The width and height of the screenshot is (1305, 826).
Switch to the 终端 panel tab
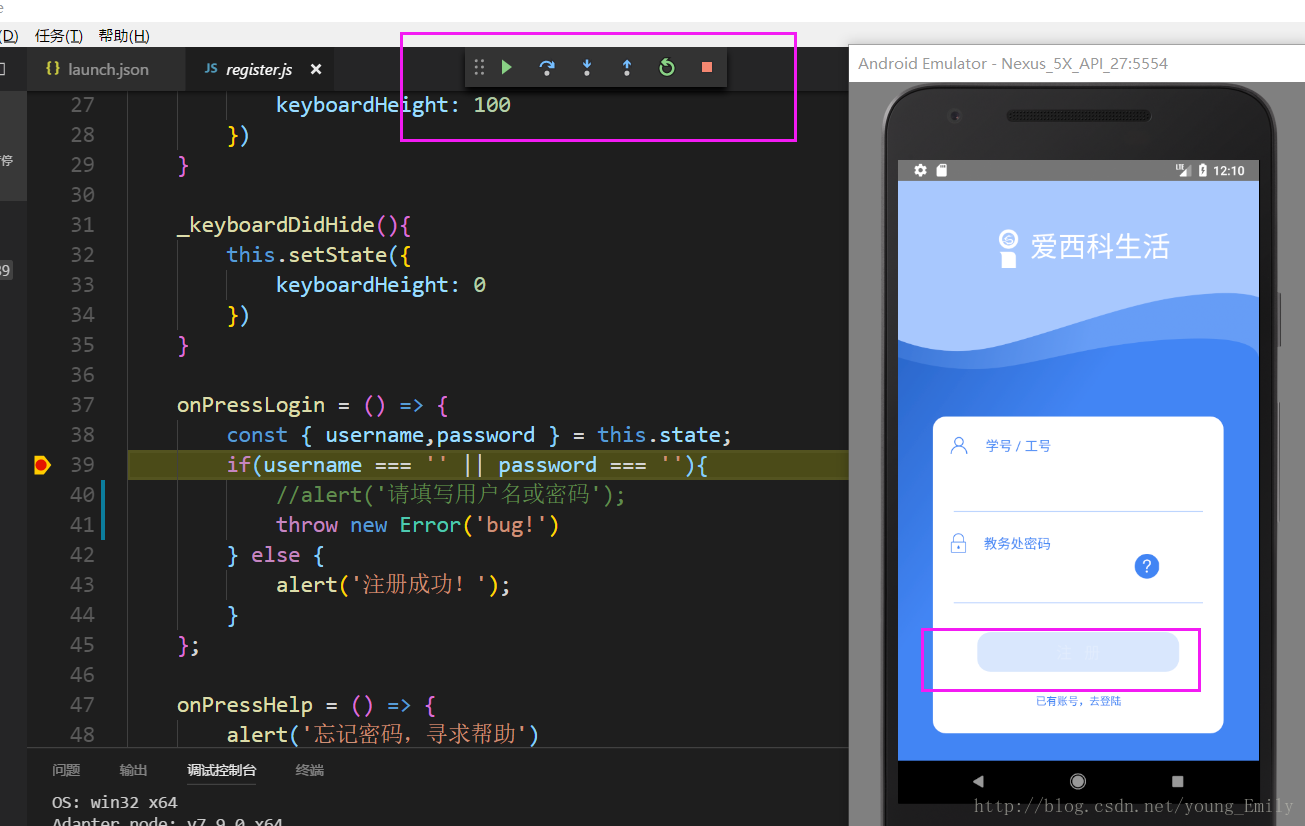pos(309,770)
